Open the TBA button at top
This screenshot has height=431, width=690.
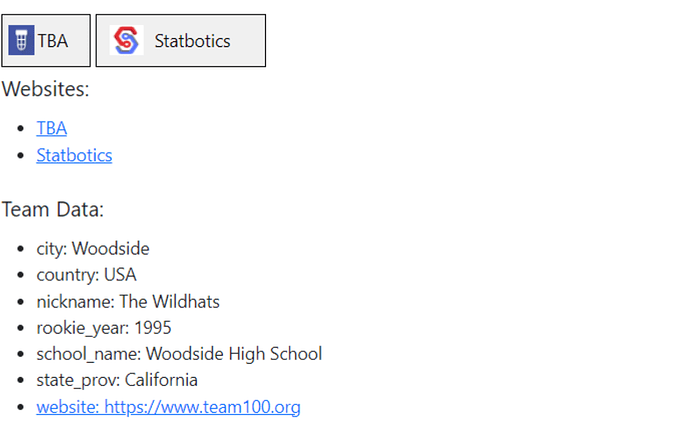click(x=46, y=41)
